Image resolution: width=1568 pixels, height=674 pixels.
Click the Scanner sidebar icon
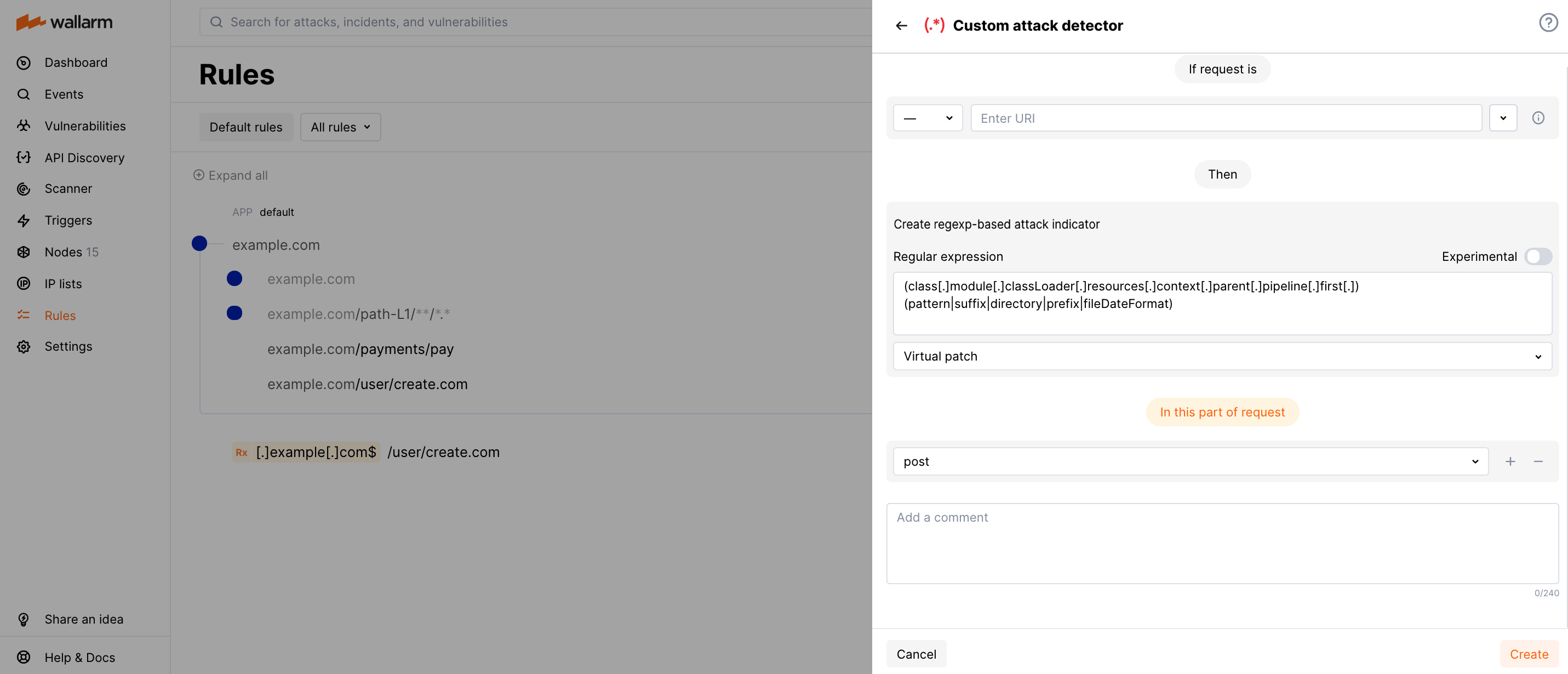pyautogui.click(x=23, y=189)
